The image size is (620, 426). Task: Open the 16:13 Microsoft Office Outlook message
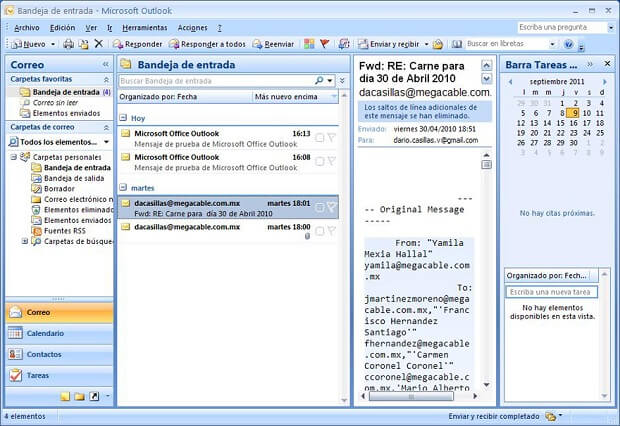click(228, 138)
